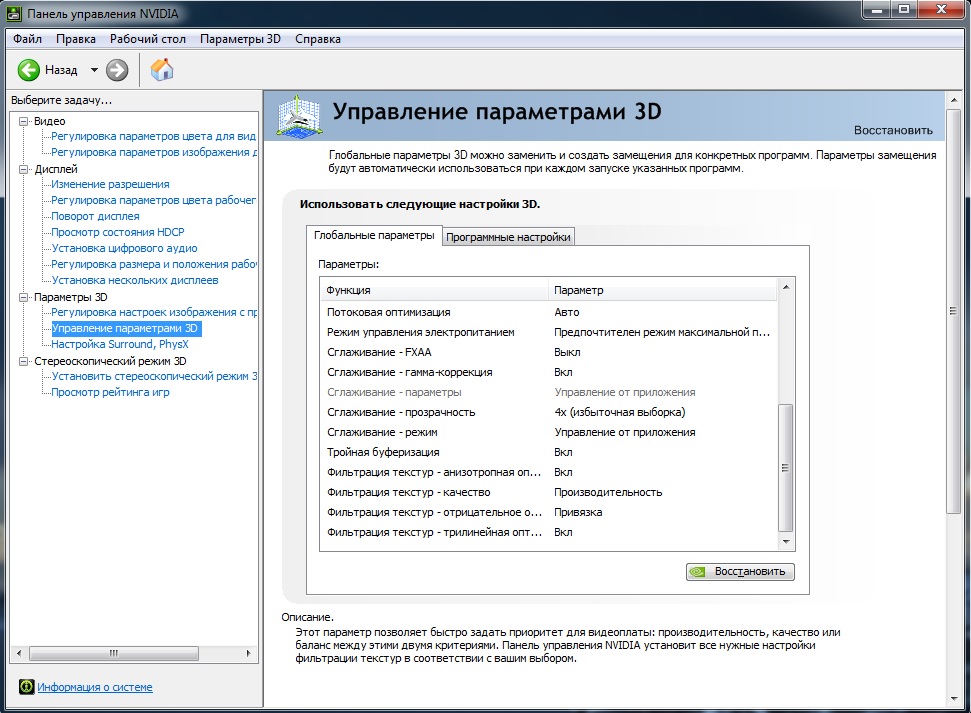Screen dimensions: 971x713
Task: Select Потоковая оптимизация row
Action: click(549, 312)
